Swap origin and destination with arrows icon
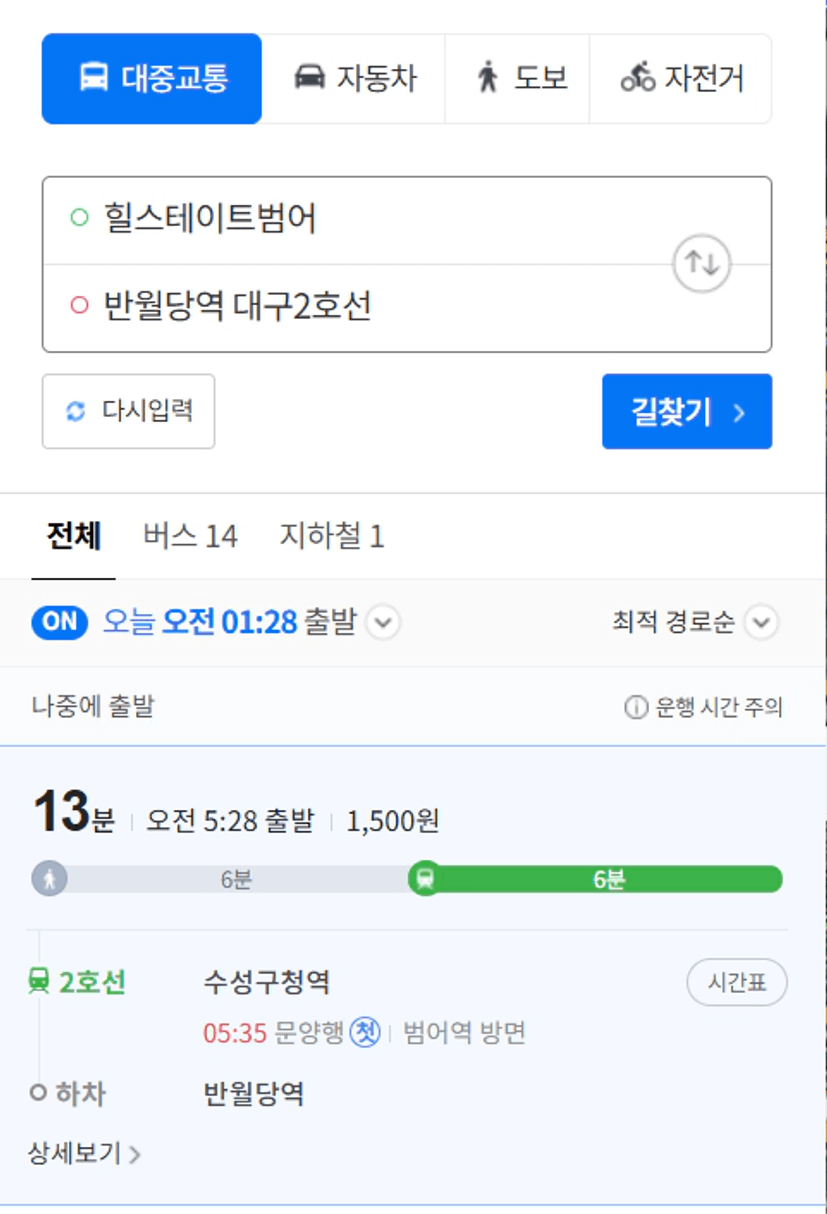Screen dimensions: 827x1214 pos(701,264)
